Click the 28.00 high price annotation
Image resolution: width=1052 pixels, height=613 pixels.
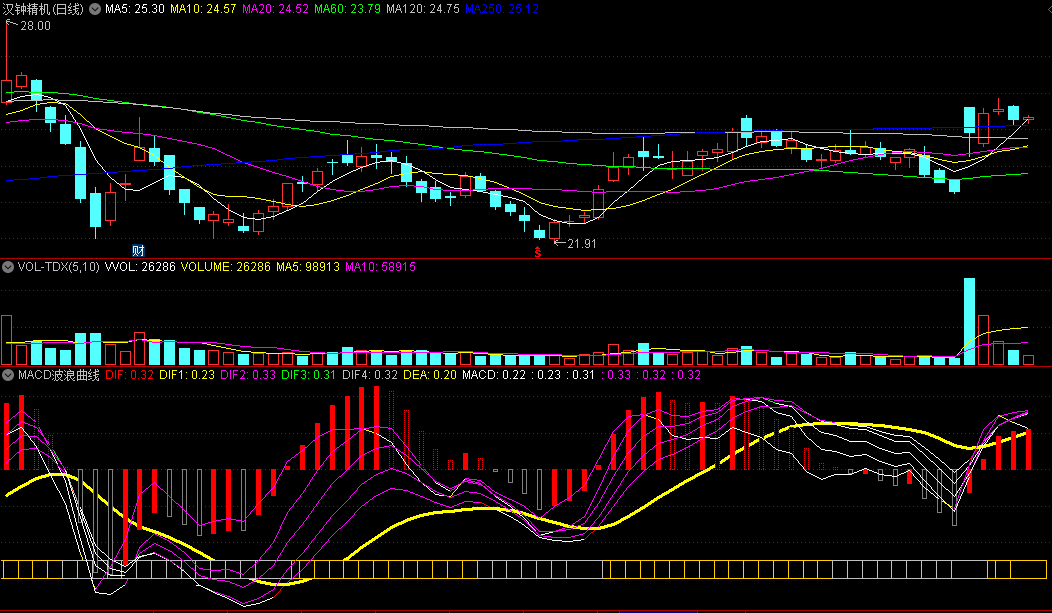pos(35,25)
